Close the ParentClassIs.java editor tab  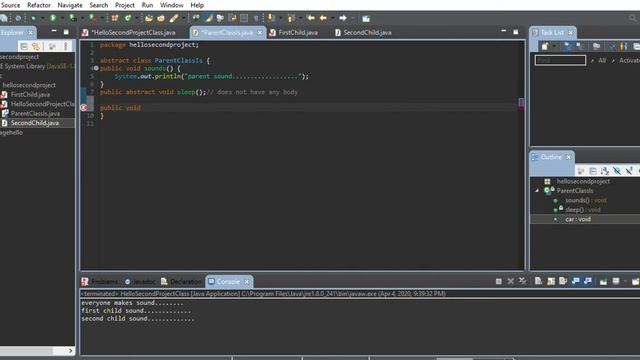pos(260,32)
